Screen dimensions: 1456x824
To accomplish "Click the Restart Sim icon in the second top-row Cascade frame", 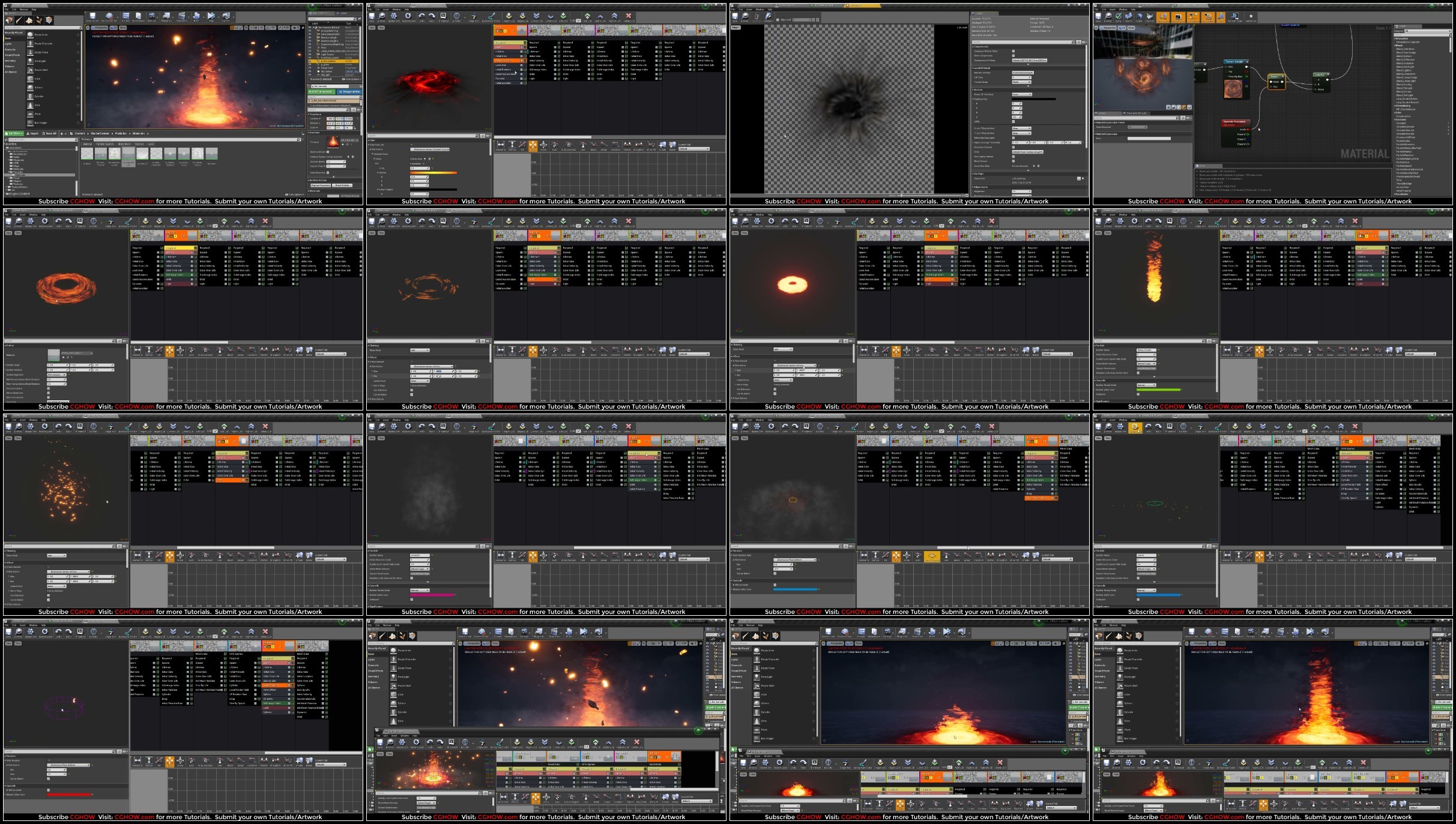I will pyautogui.click(x=394, y=16).
